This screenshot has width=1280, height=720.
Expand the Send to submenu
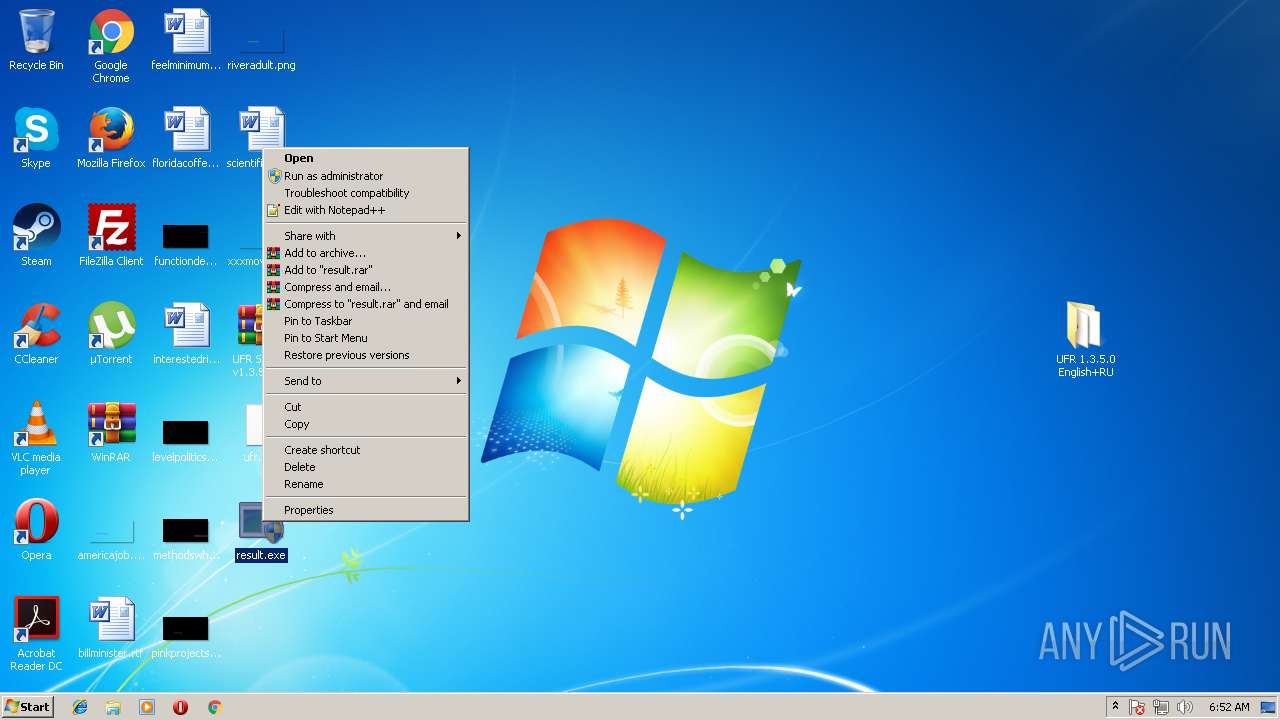[x=366, y=381]
